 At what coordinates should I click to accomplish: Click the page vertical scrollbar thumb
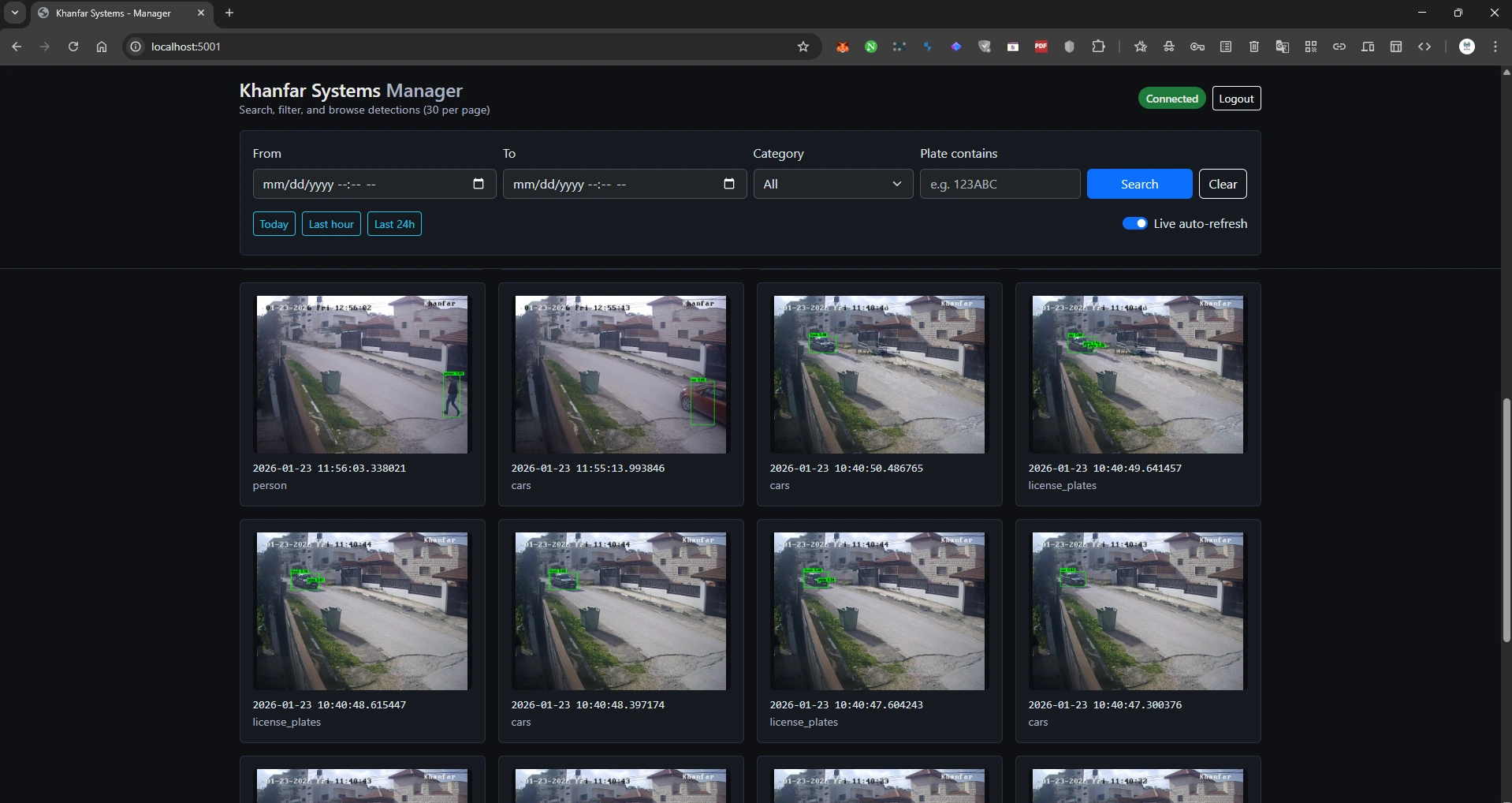pyautogui.click(x=1506, y=520)
